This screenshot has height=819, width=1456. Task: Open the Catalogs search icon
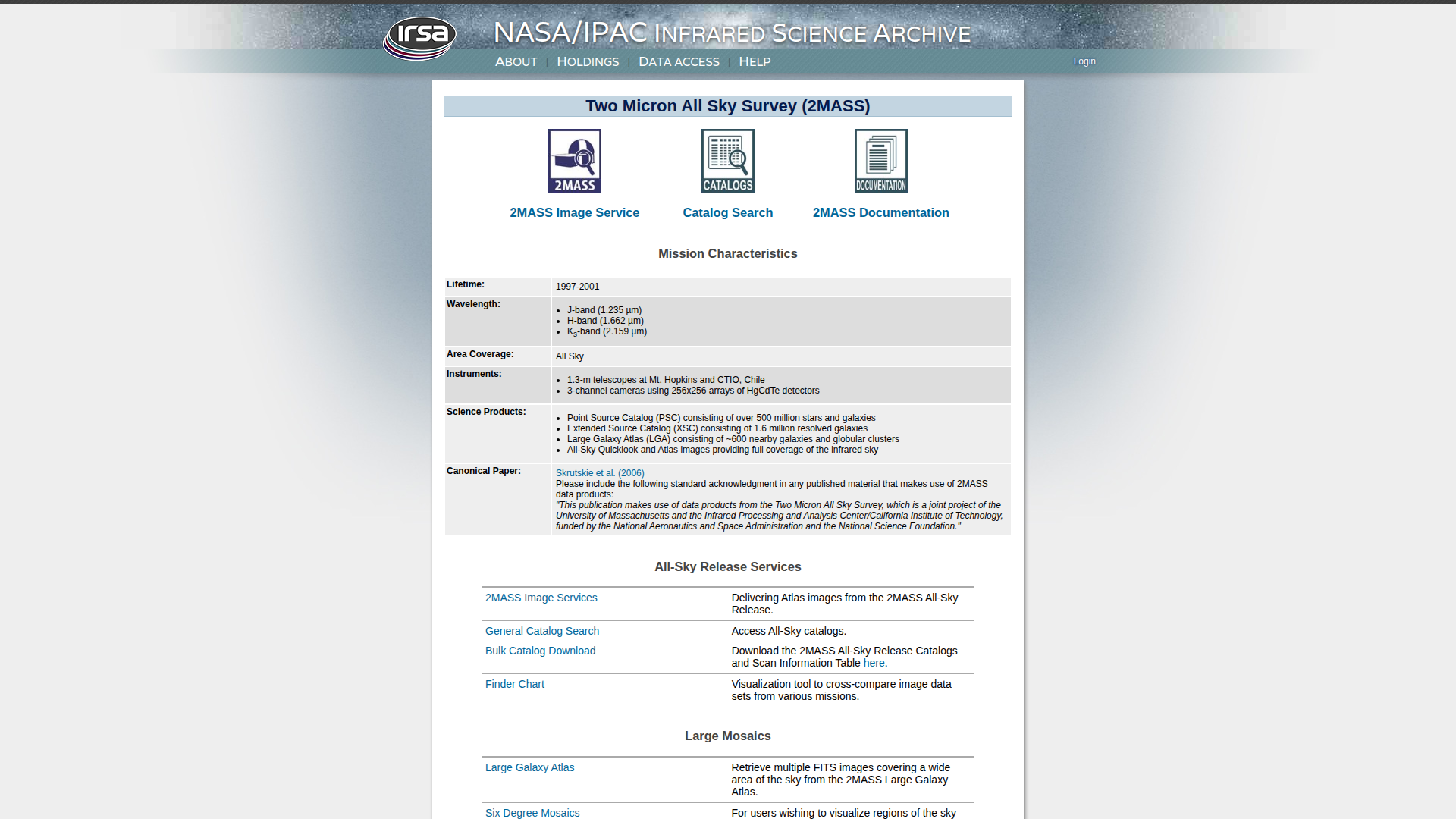pos(728,161)
